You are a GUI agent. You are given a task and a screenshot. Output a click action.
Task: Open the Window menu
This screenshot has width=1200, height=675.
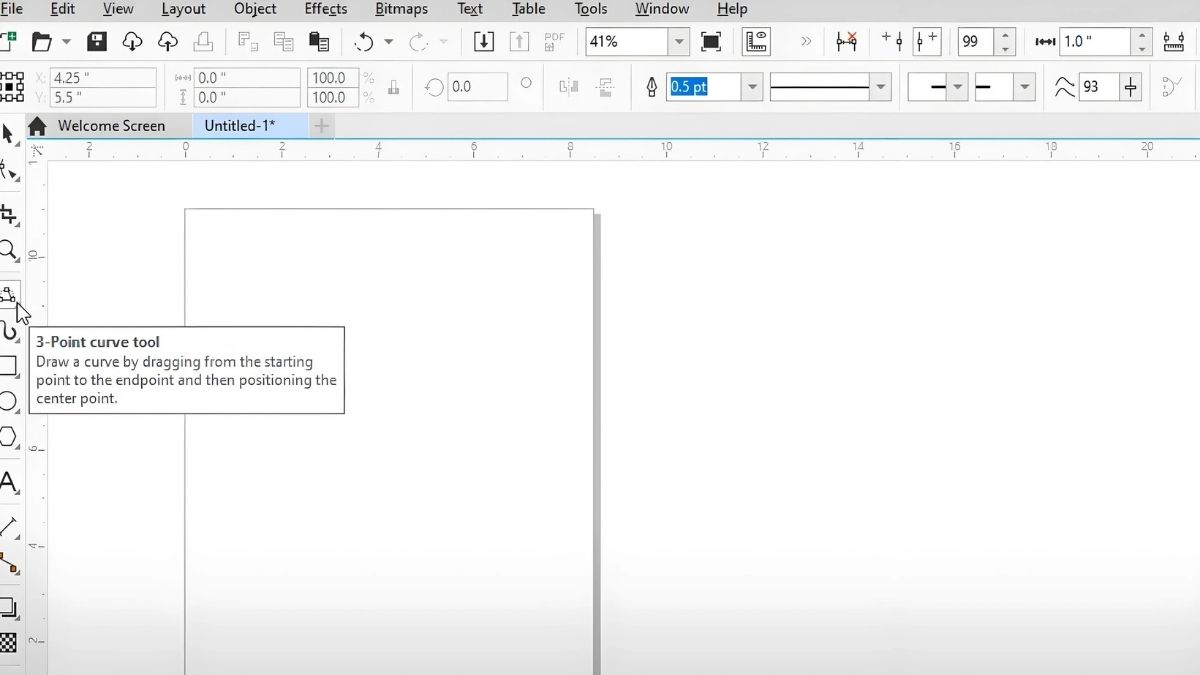click(662, 9)
